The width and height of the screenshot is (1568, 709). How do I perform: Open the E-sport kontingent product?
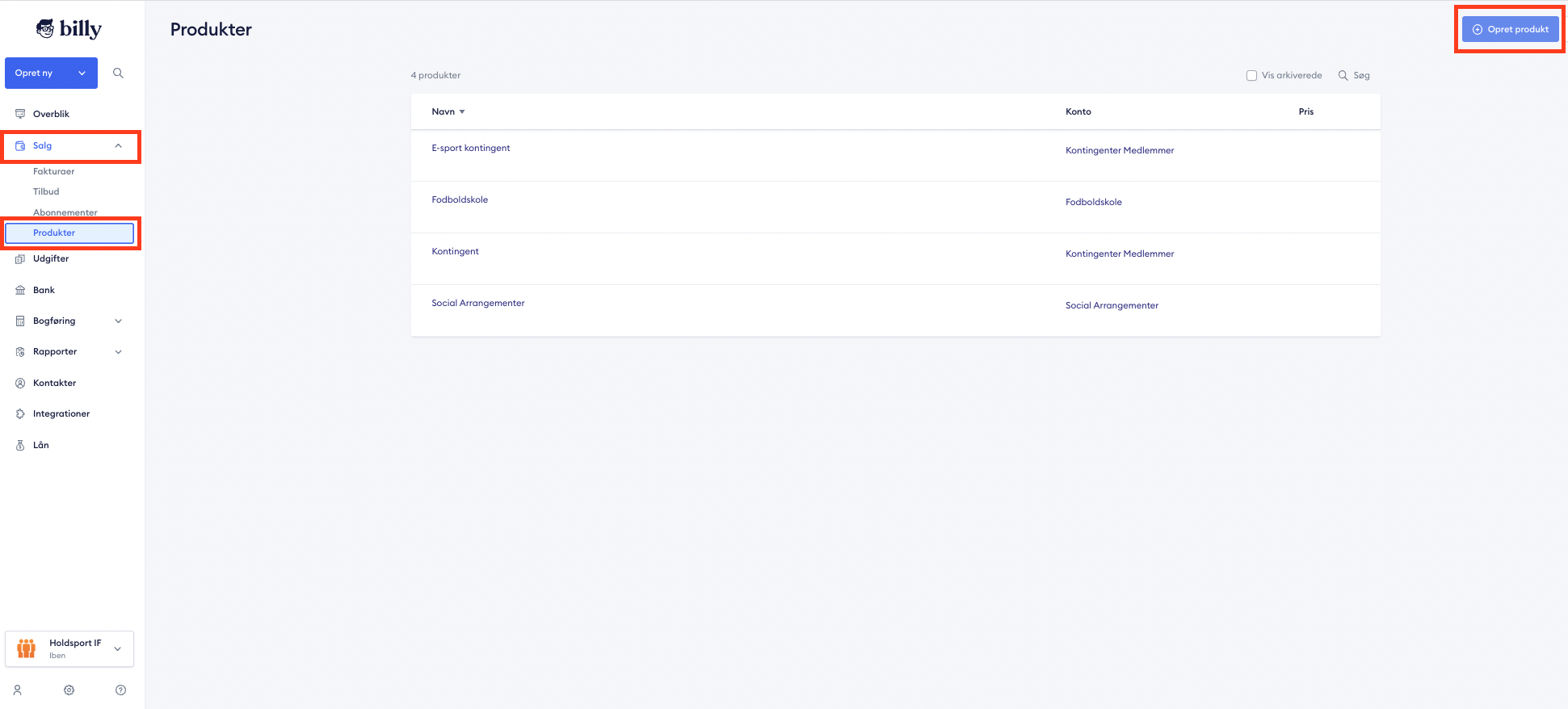click(471, 148)
